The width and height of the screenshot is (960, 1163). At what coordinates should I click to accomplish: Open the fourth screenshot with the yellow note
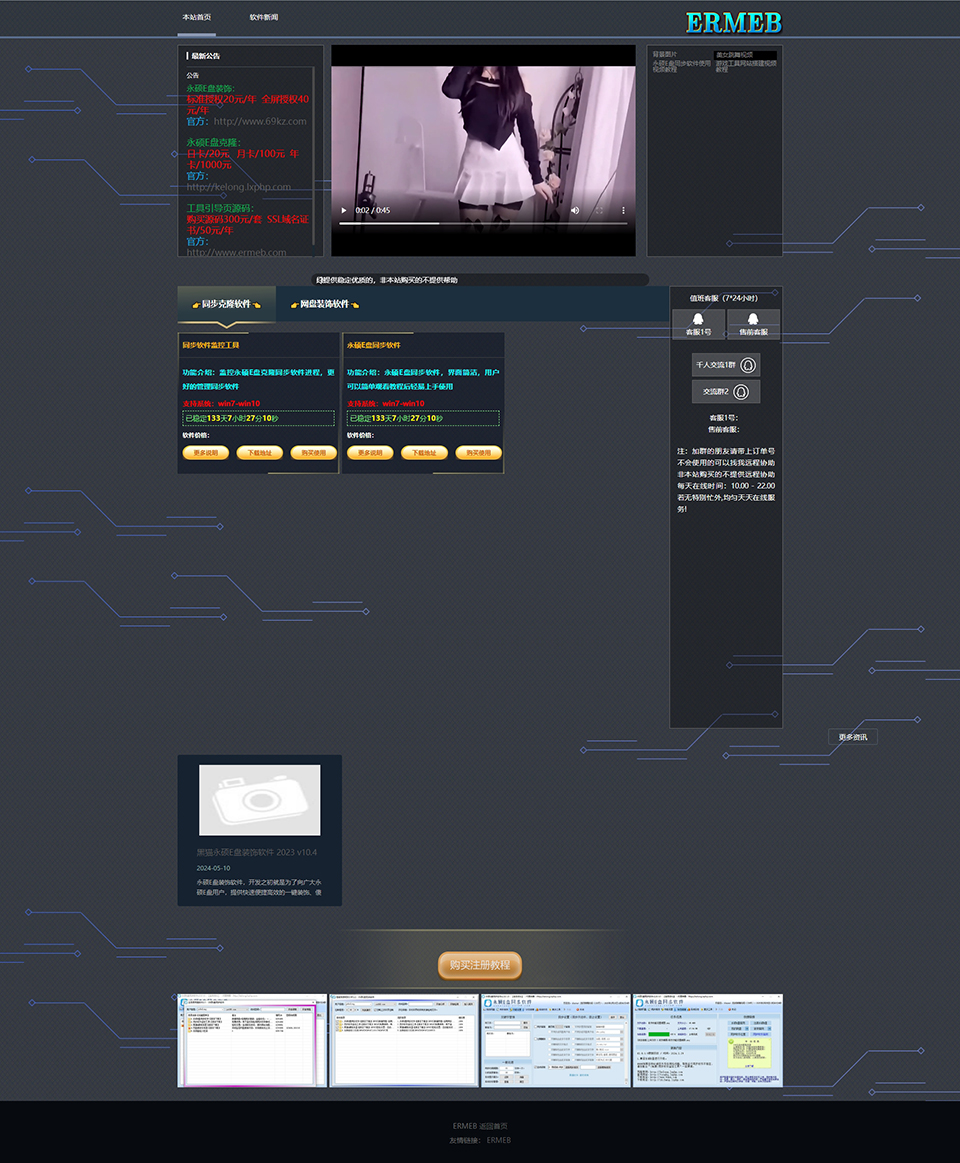coord(708,1041)
